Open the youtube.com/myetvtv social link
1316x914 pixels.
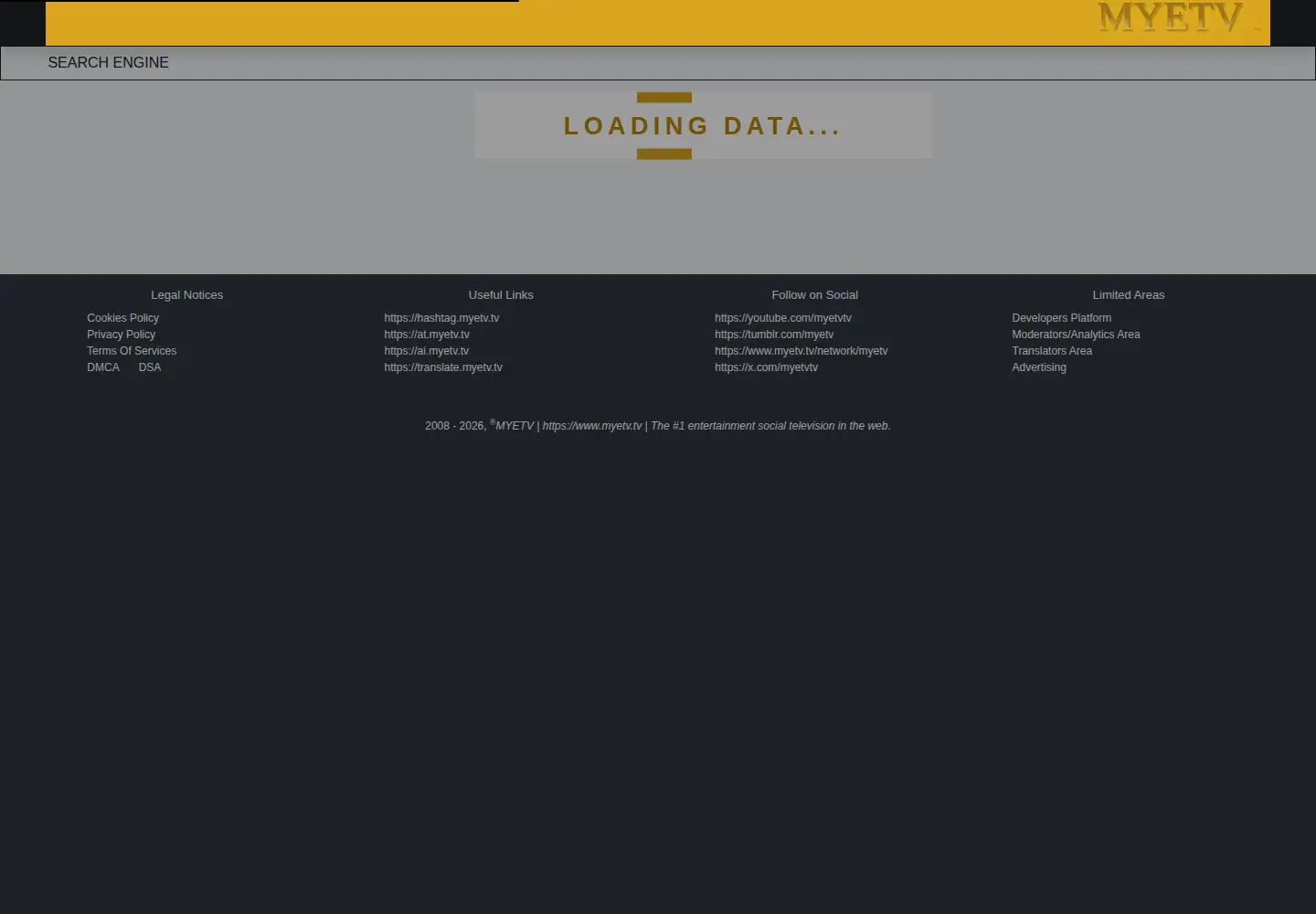783,318
